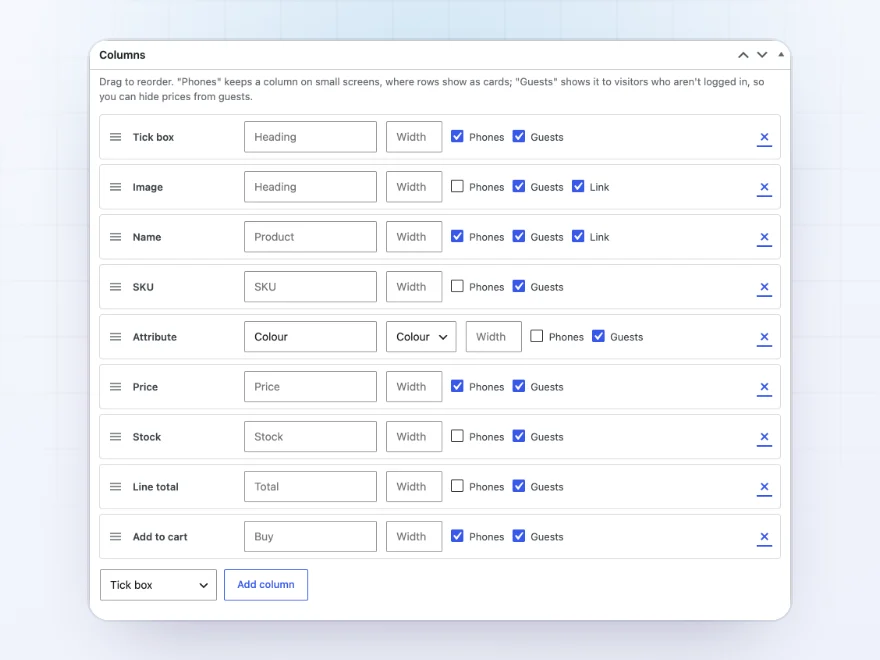Open the Colour attribute dropdown
Viewport: 880px width, 660px height.
[421, 337]
